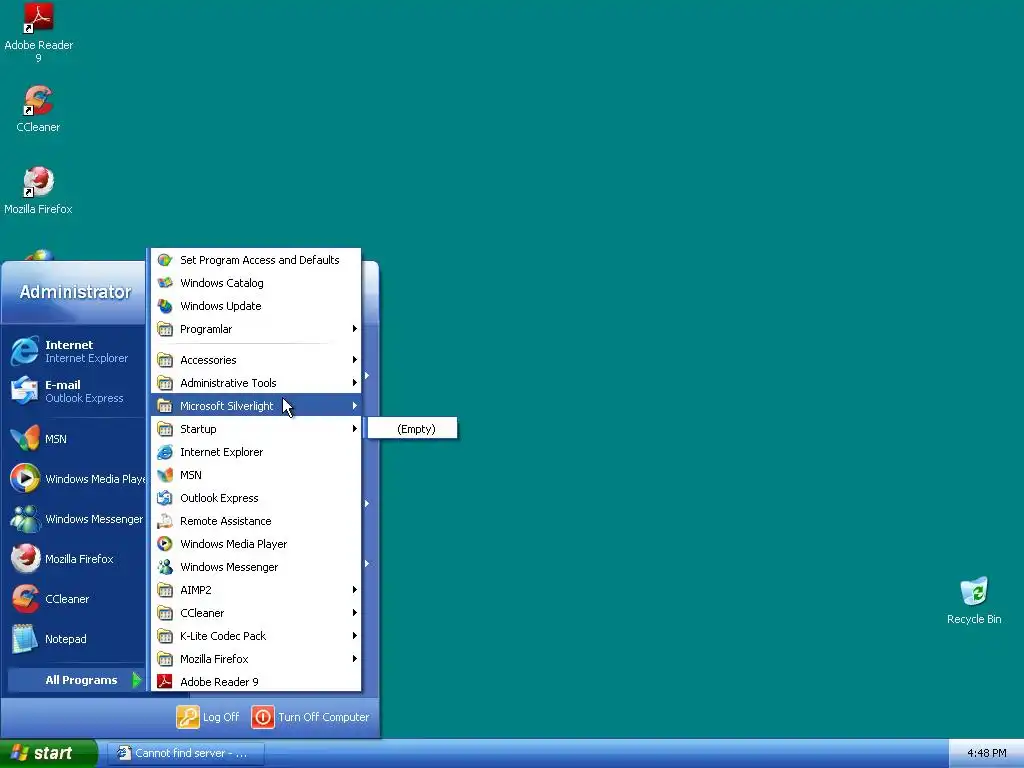Click the Mozilla Firefox icon in left pane
This screenshot has width=1024, height=768.
tap(25, 558)
